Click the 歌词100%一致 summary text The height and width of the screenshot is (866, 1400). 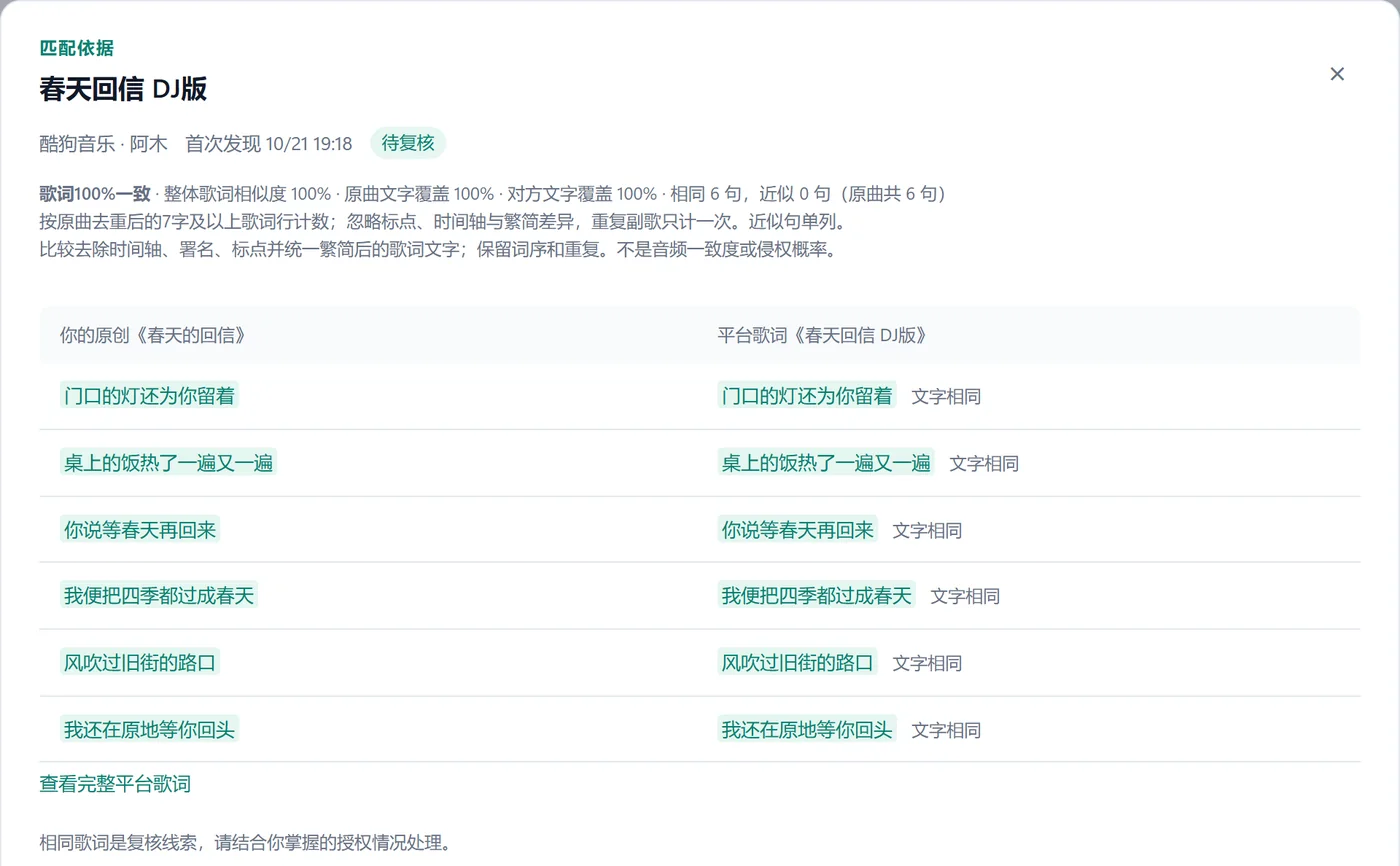(x=95, y=193)
